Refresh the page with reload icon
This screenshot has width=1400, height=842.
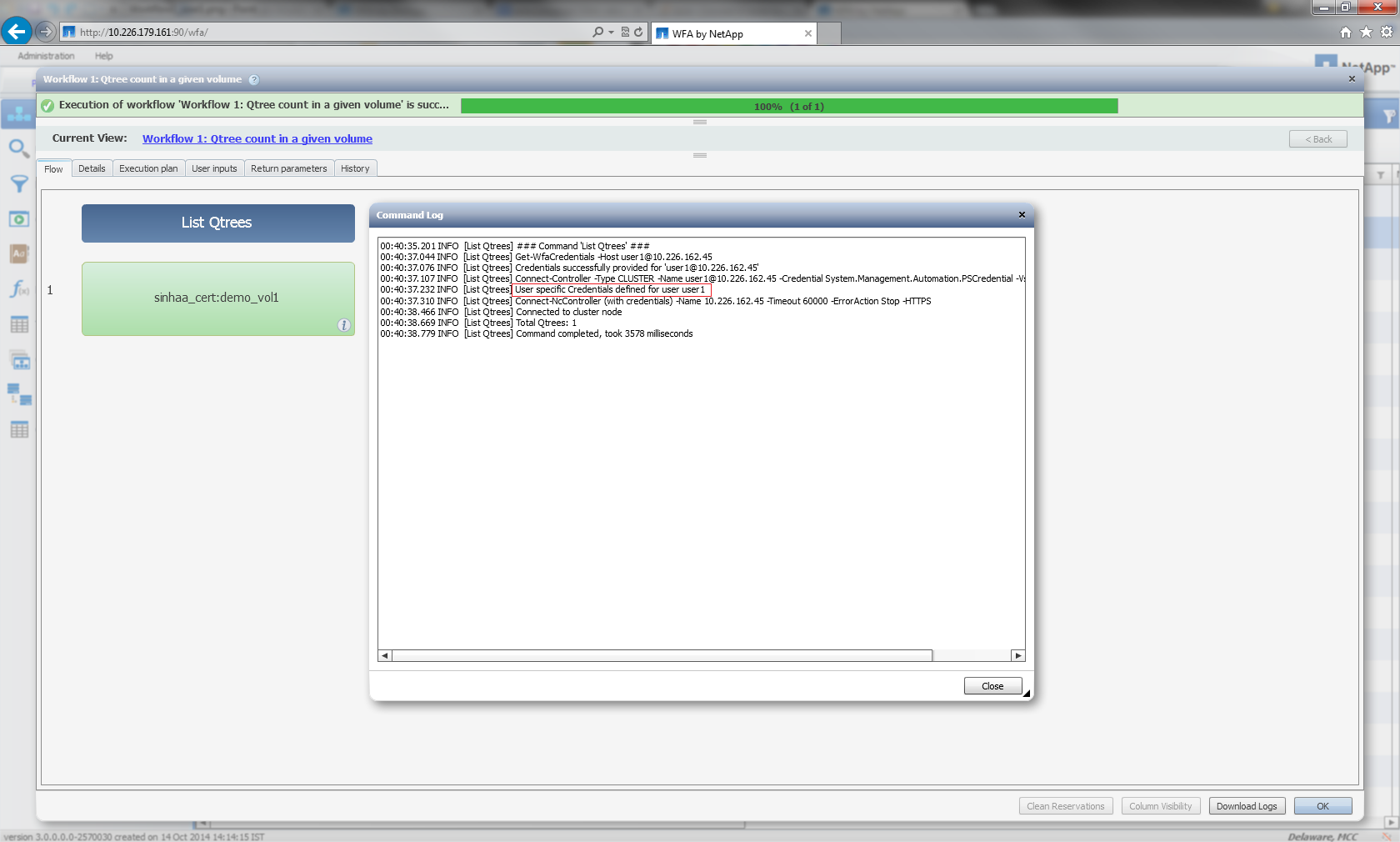638,33
